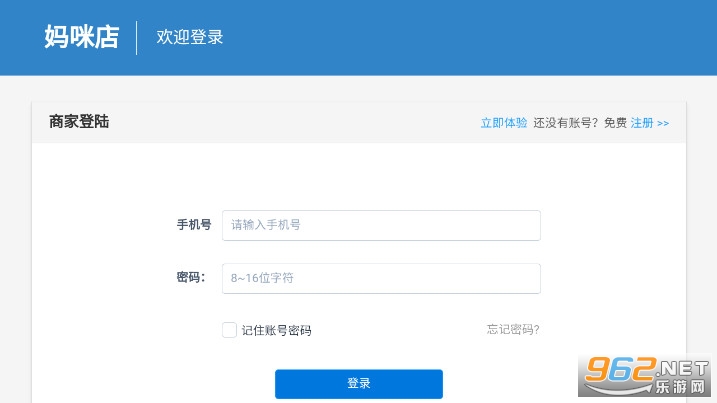The width and height of the screenshot is (717, 403).
Task: Click the 商家登陆 panel title
Action: [x=79, y=122]
